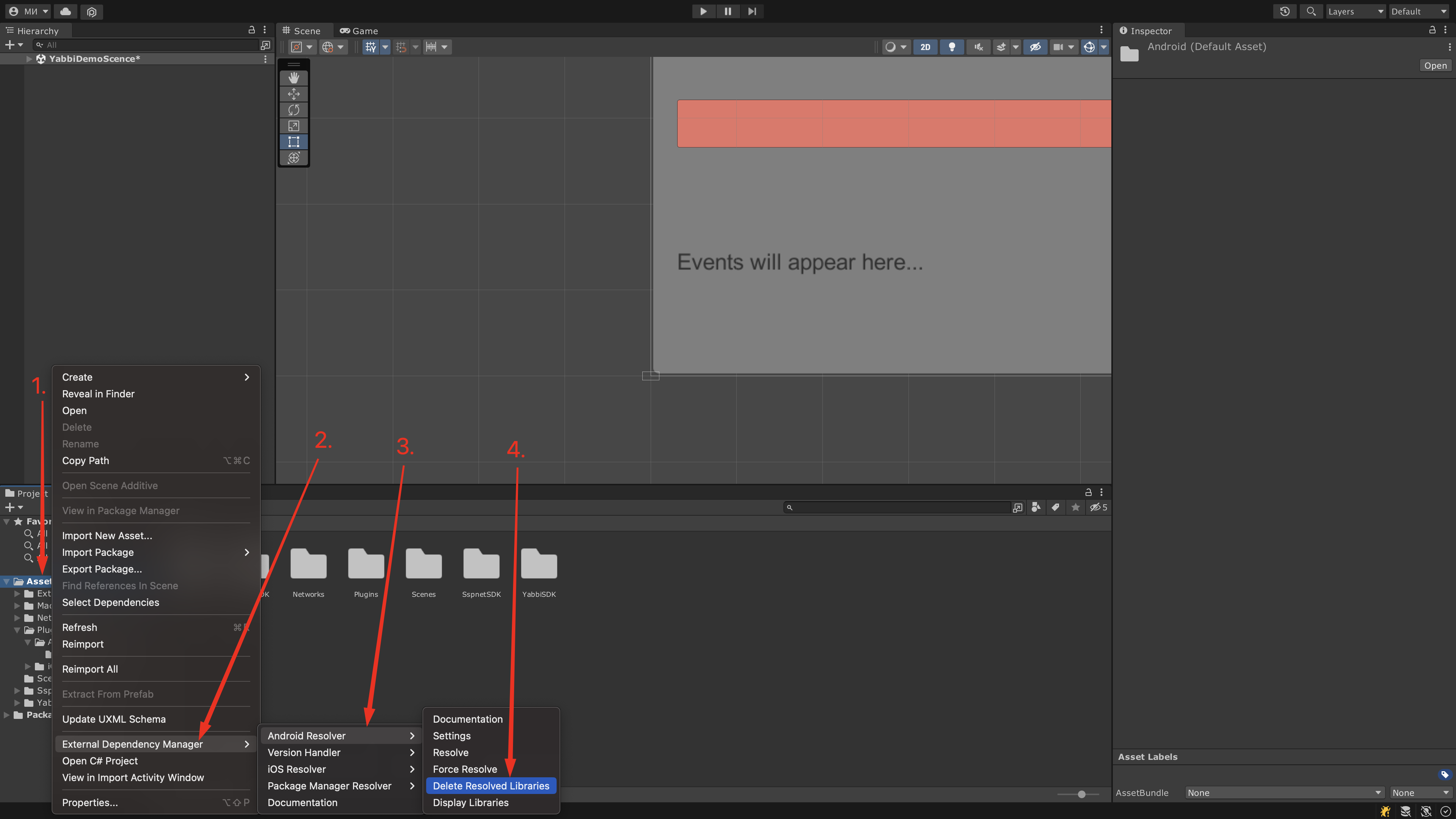
Task: Select the Scale tool
Action: (293, 126)
